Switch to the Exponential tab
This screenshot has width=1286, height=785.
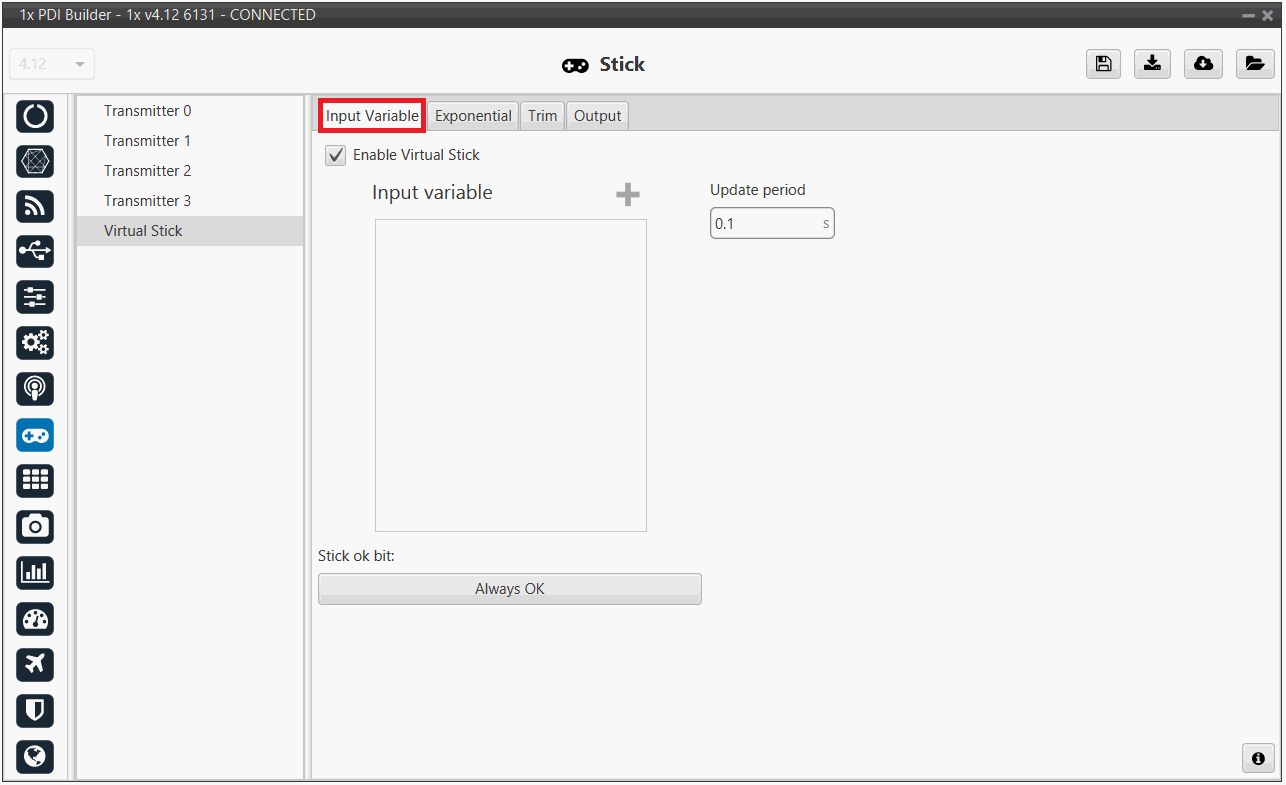pyautogui.click(x=473, y=116)
